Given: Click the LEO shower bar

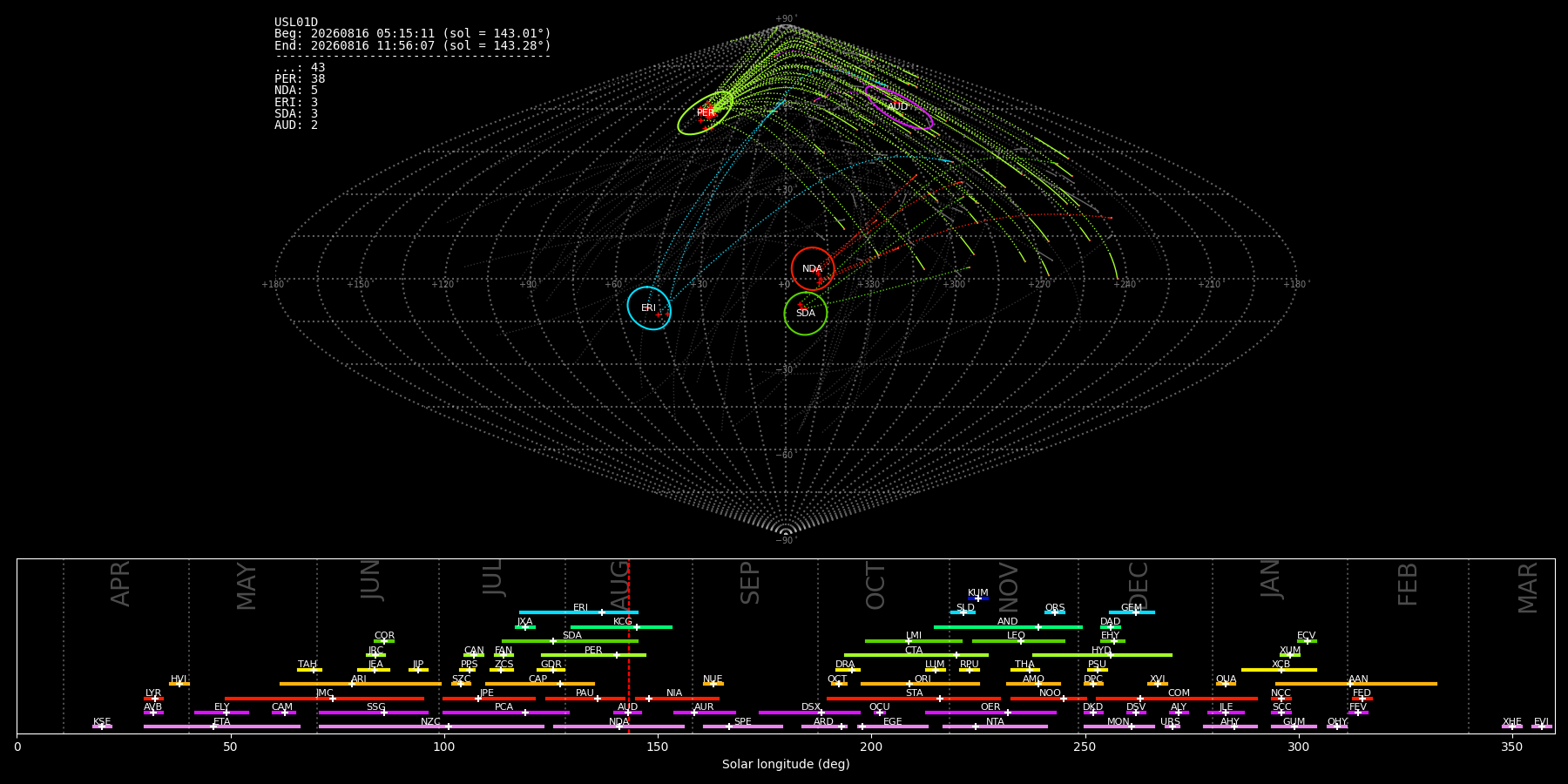Looking at the screenshot, I should coord(1018,641).
